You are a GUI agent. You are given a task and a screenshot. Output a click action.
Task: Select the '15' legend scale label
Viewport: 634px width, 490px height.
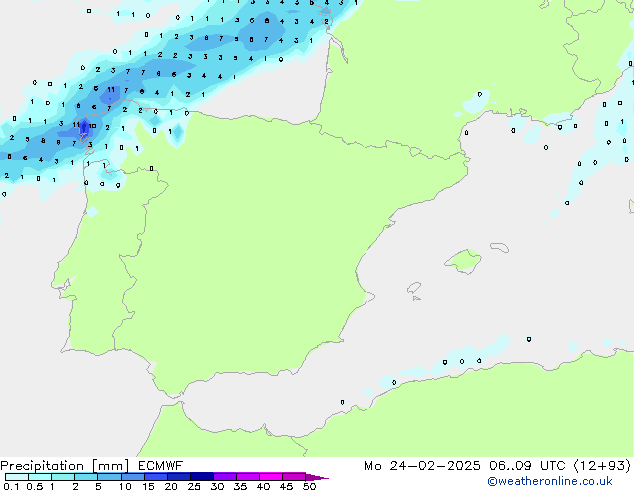coord(148,486)
